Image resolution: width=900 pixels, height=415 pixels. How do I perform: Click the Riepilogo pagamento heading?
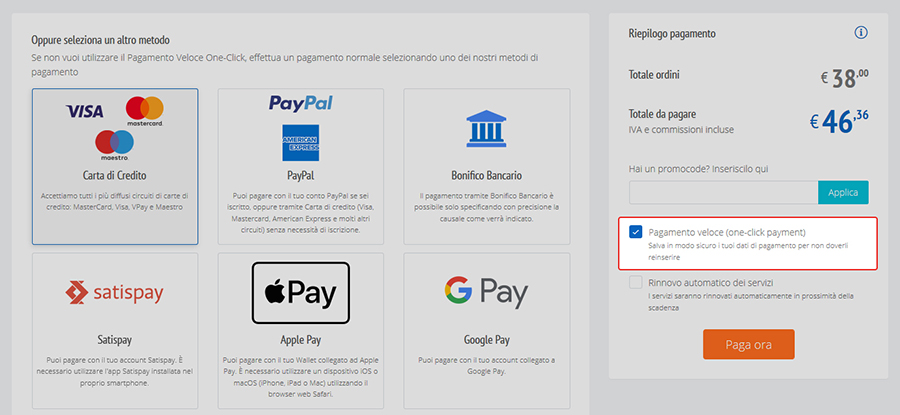(x=672, y=34)
